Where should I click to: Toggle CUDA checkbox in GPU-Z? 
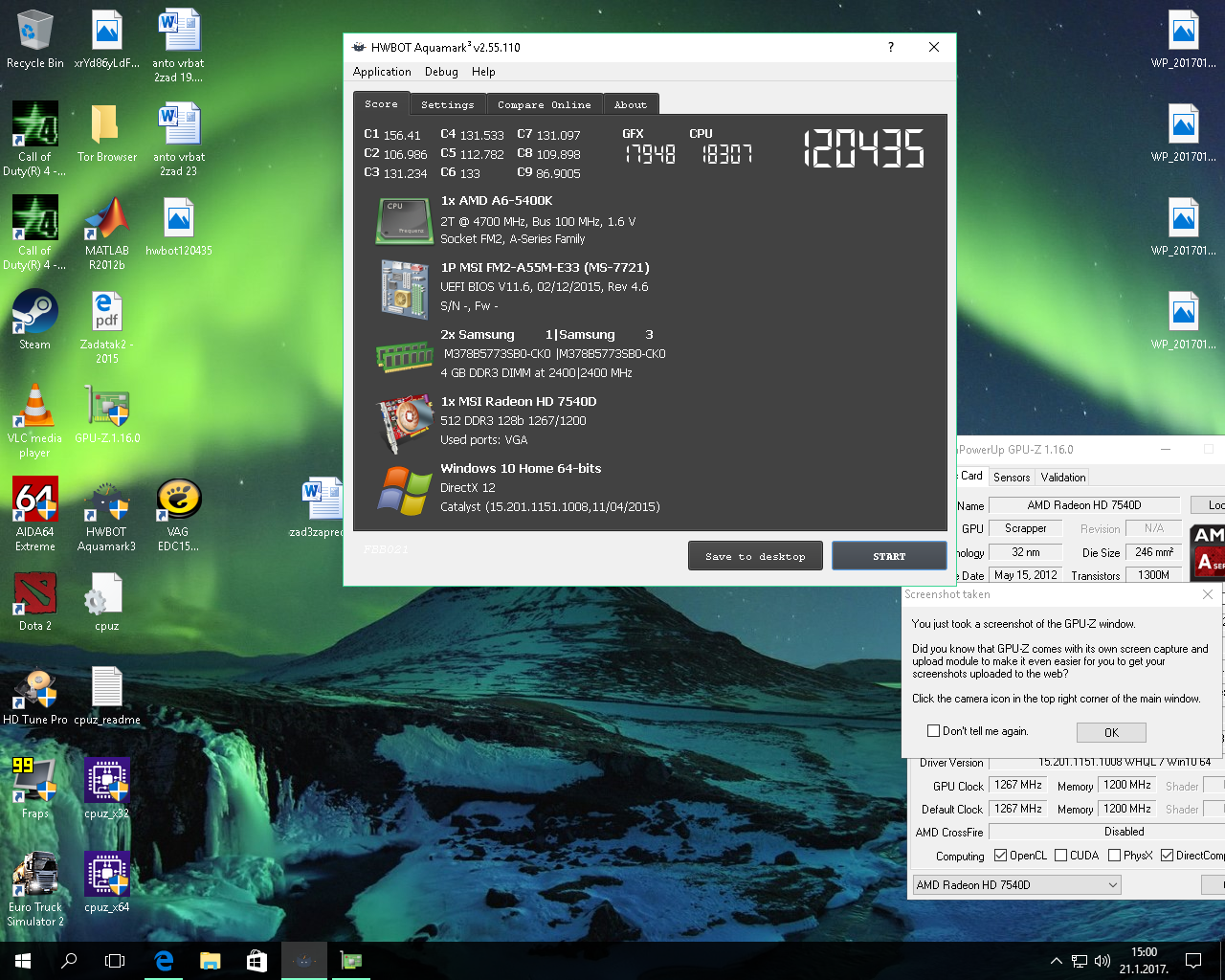click(x=1060, y=855)
